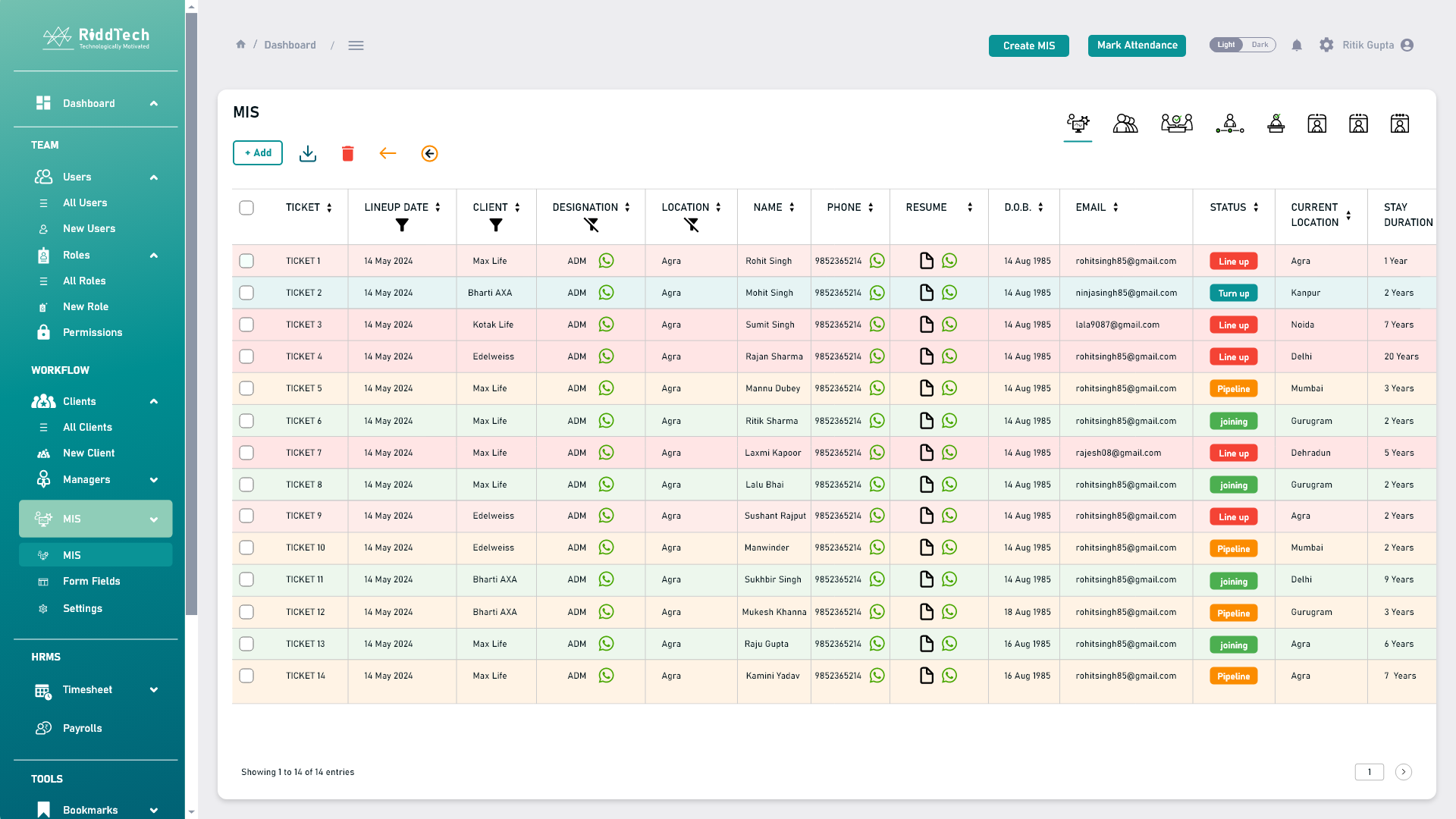Open resume WhatsApp icon for Sumit Singh

pos(949,325)
